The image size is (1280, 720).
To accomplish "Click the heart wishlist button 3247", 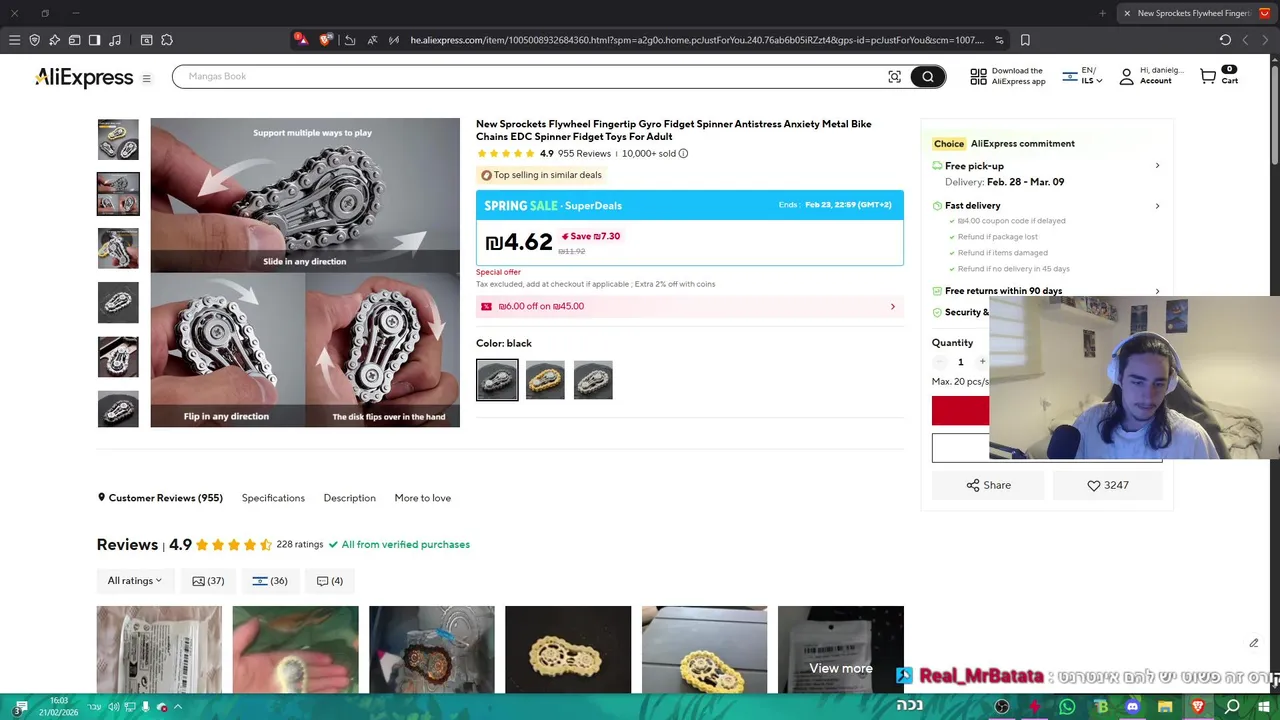I will 1107,485.
